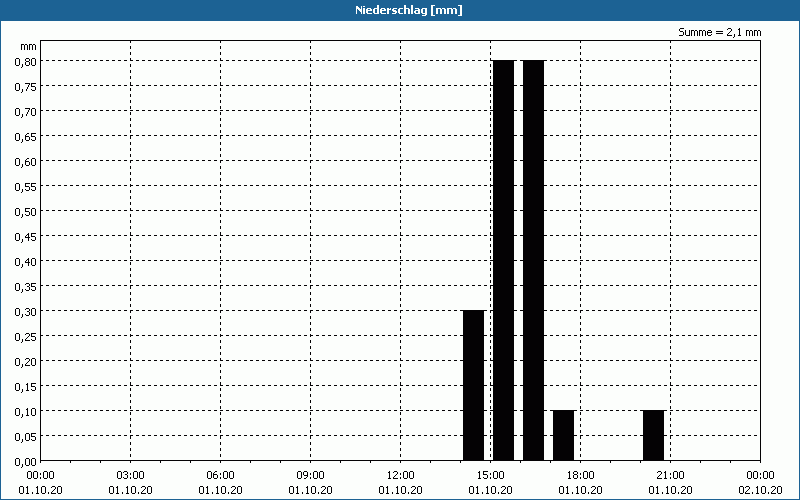Click the 0,20 y-axis value
This screenshot has width=800, height=500.
click(x=26, y=361)
